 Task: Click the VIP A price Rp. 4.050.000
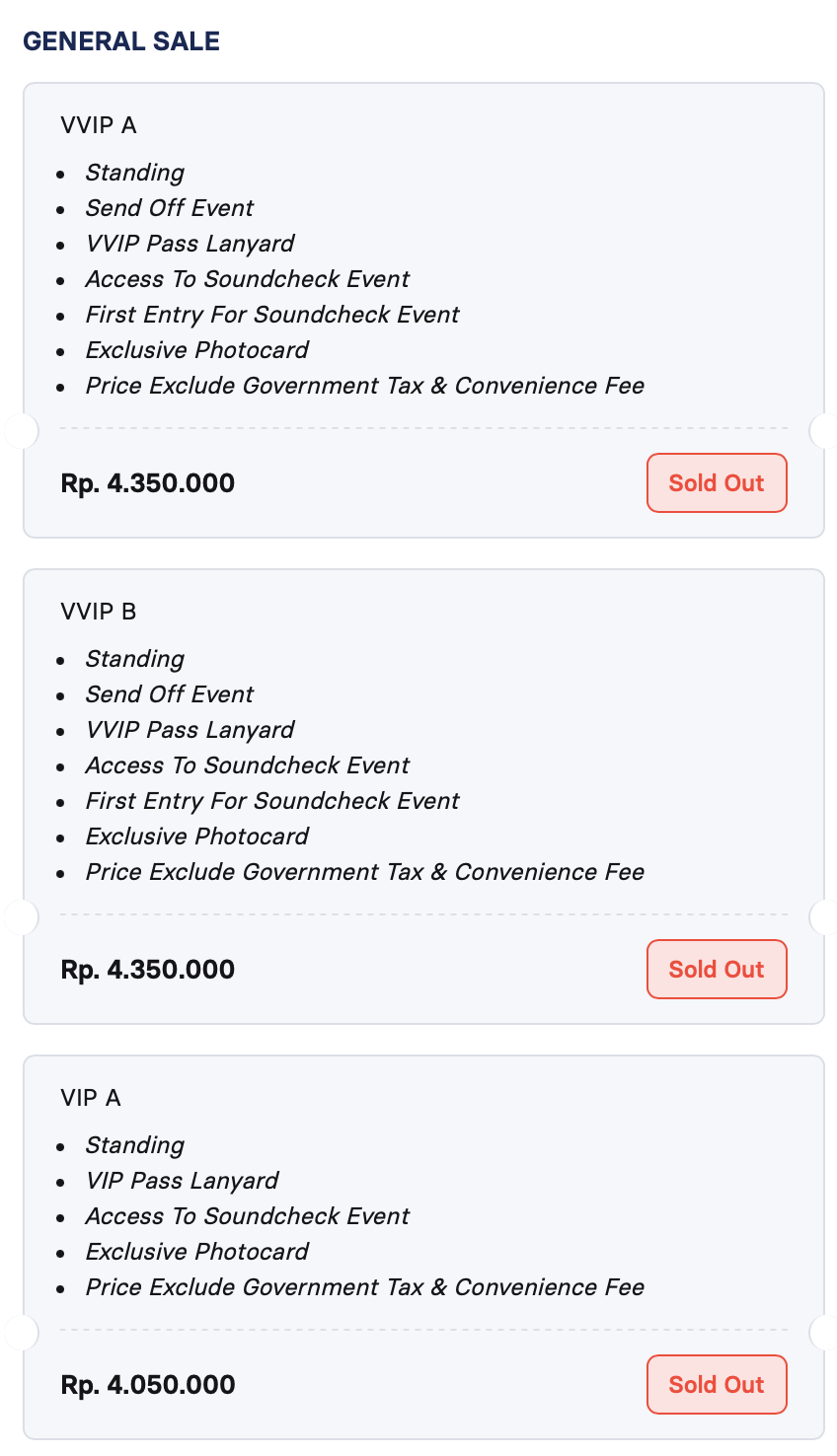[x=148, y=1385]
